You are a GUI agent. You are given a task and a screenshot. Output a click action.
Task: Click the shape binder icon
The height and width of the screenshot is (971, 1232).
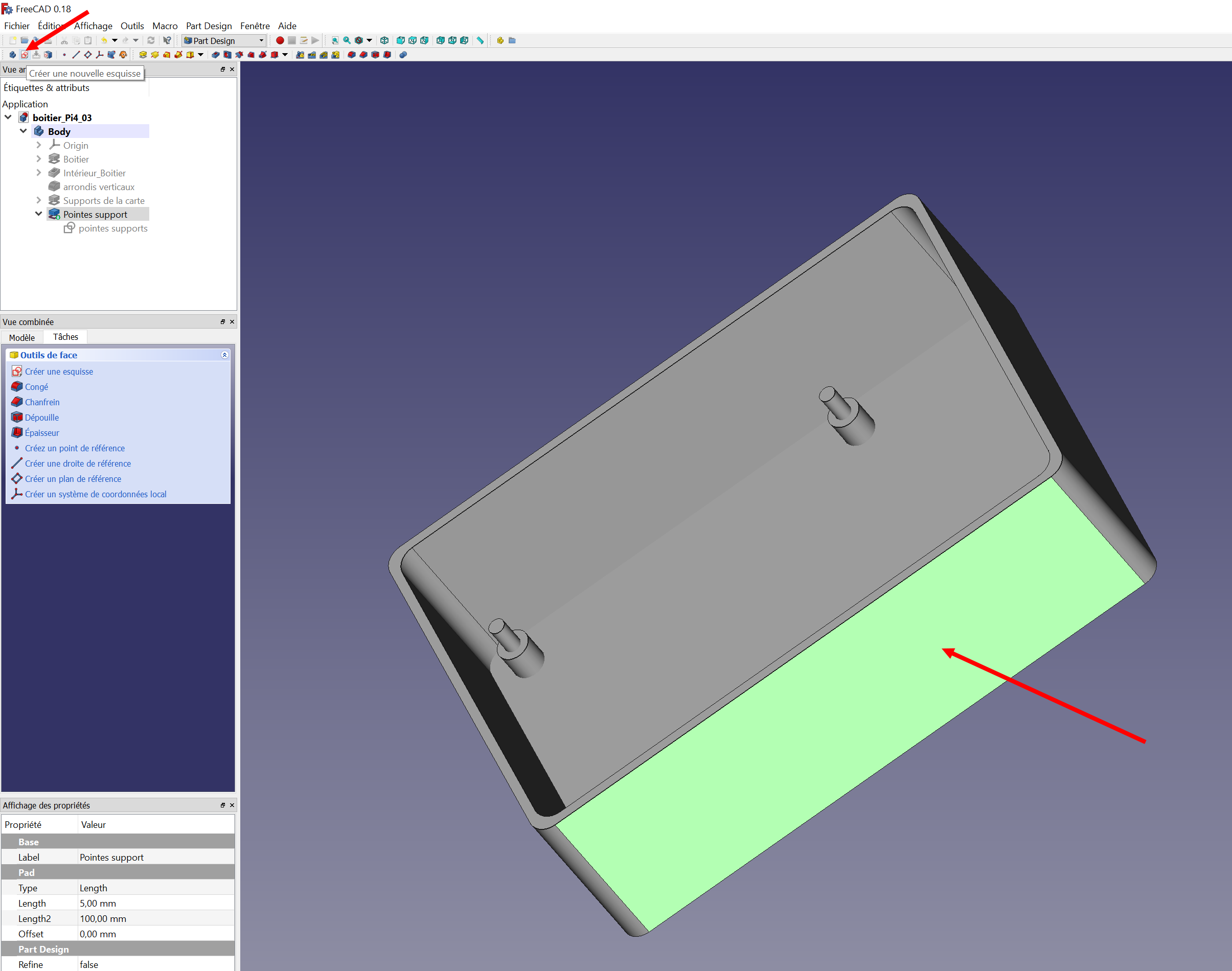click(111, 55)
